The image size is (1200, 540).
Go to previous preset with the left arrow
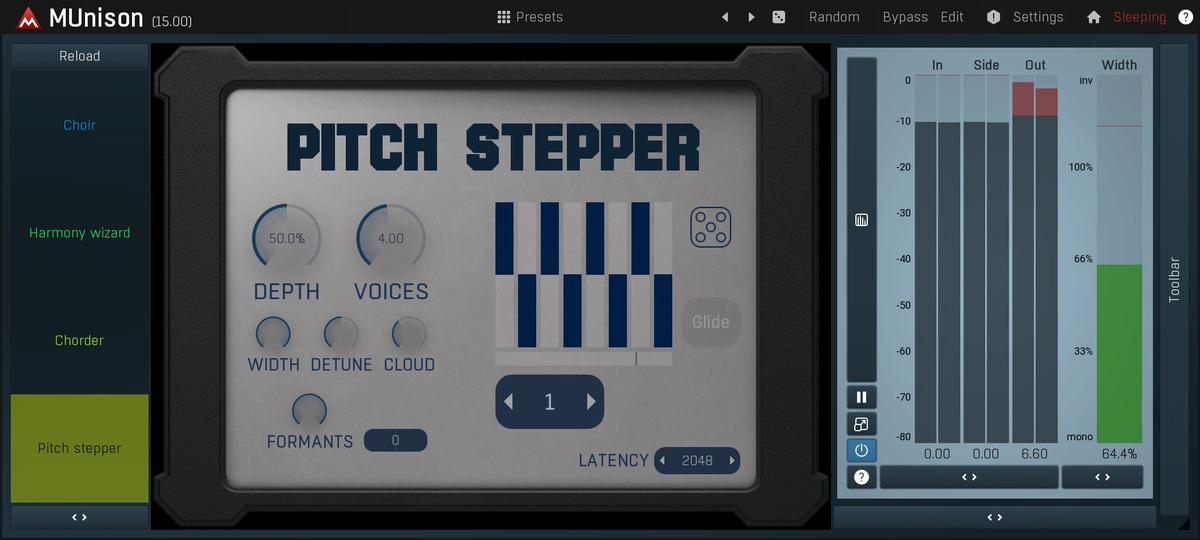click(x=725, y=17)
